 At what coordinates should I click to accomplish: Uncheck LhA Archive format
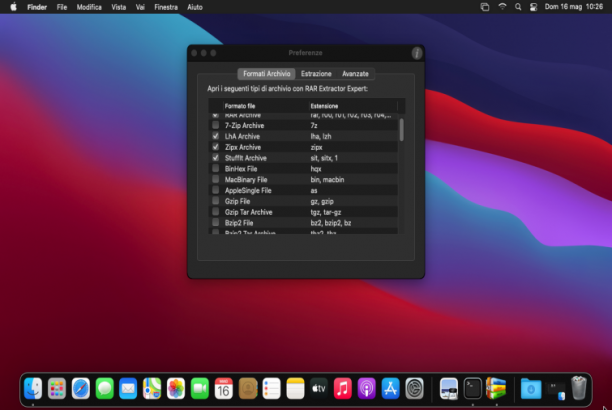pyautogui.click(x=215, y=136)
